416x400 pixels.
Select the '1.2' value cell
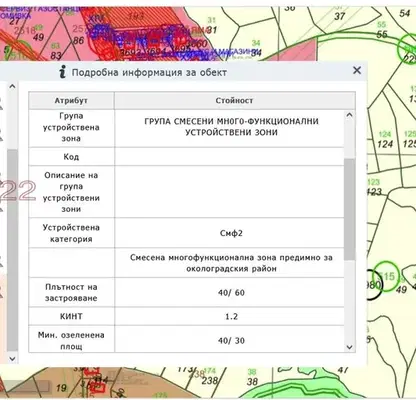coord(230,316)
